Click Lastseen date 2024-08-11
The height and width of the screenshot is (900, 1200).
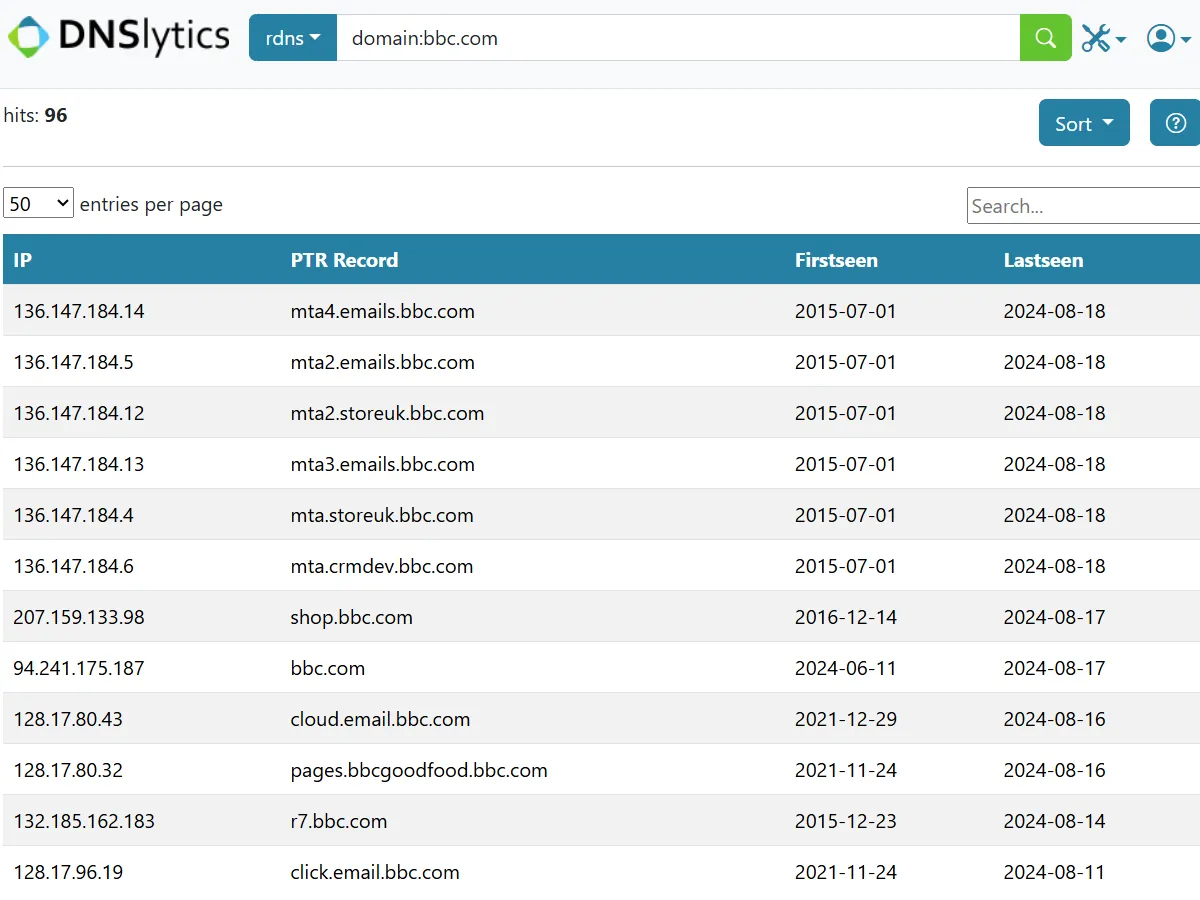coord(1055,872)
